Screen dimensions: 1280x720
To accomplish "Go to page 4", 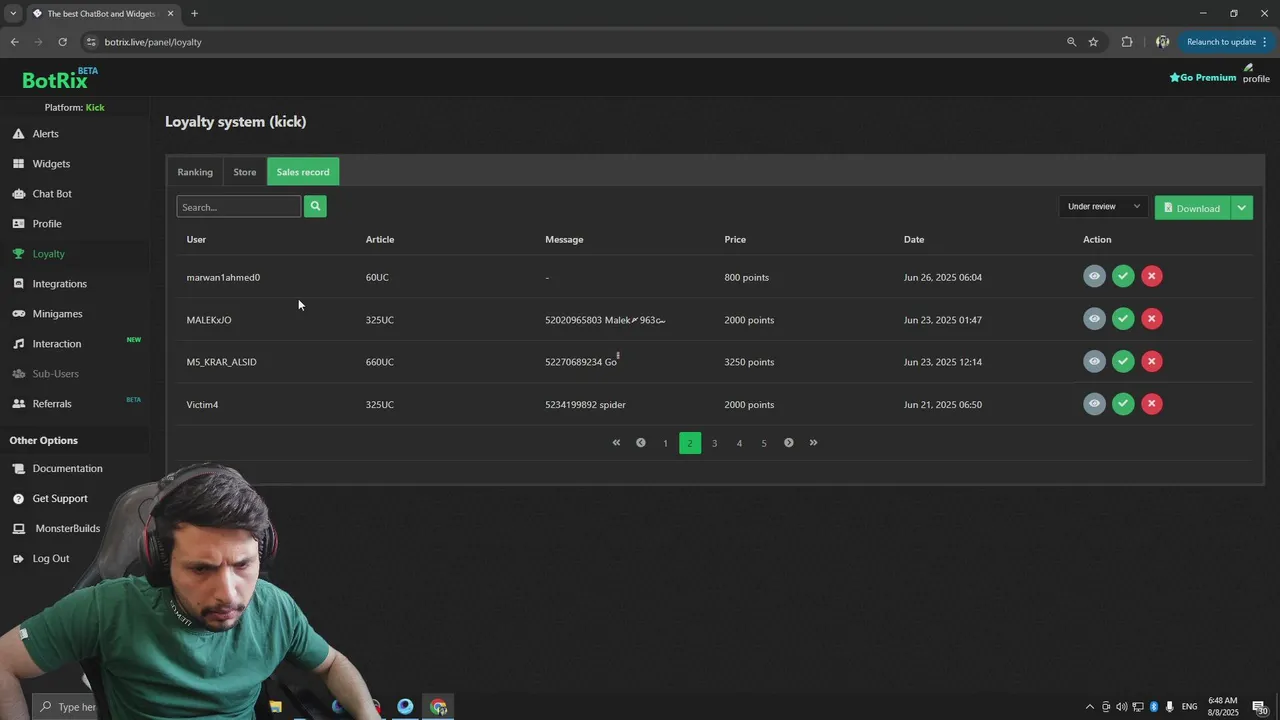I will (739, 443).
